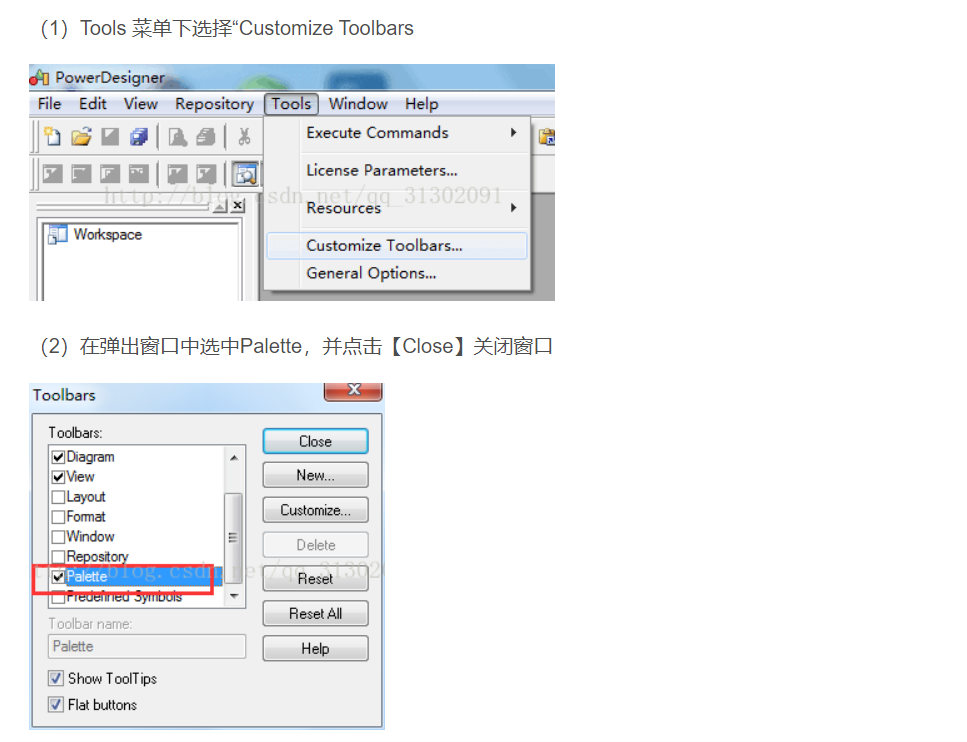Click the Print toolbar icon
This screenshot has height=742, width=967.
click(206, 136)
